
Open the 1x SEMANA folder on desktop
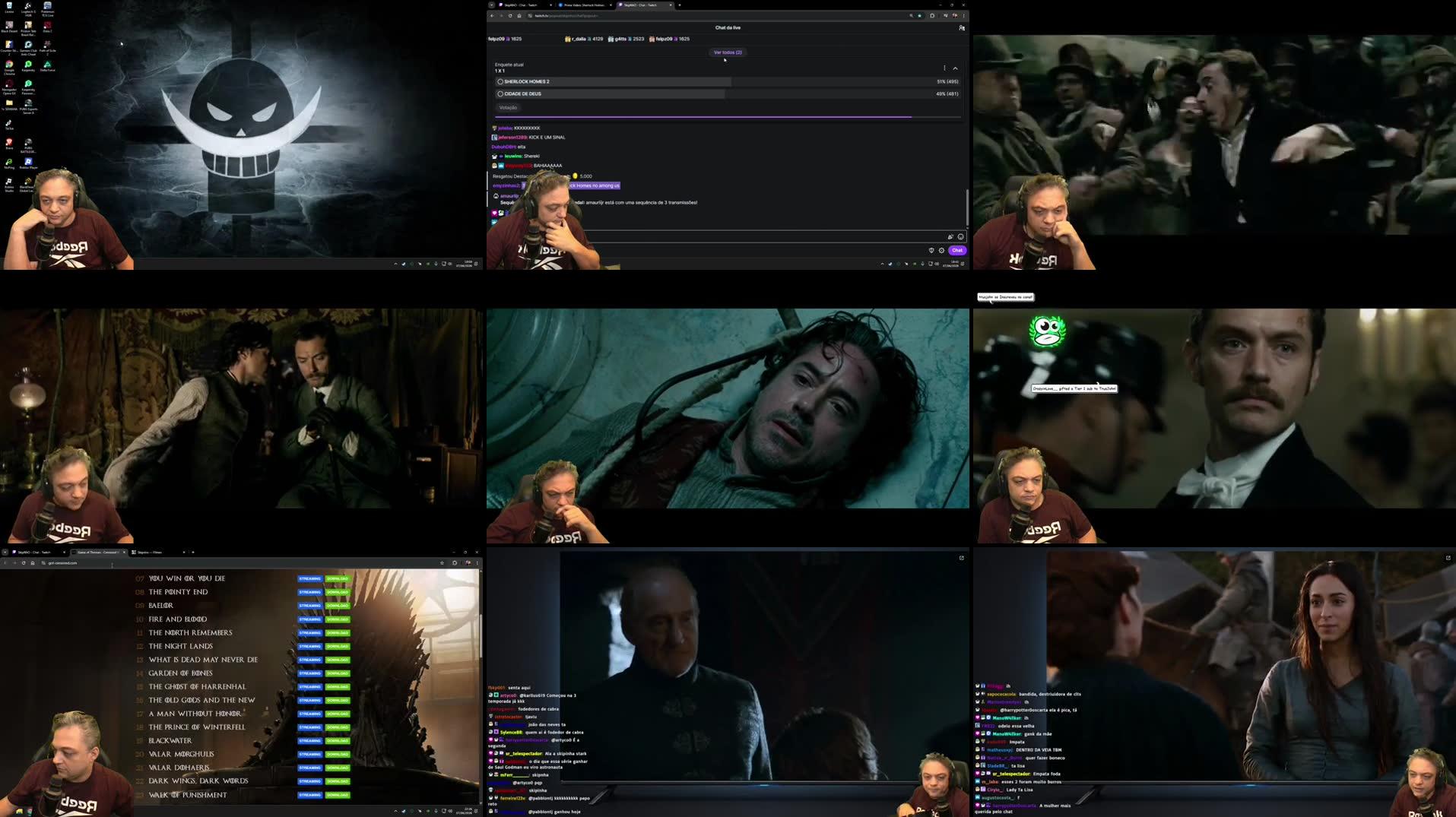pos(9,105)
